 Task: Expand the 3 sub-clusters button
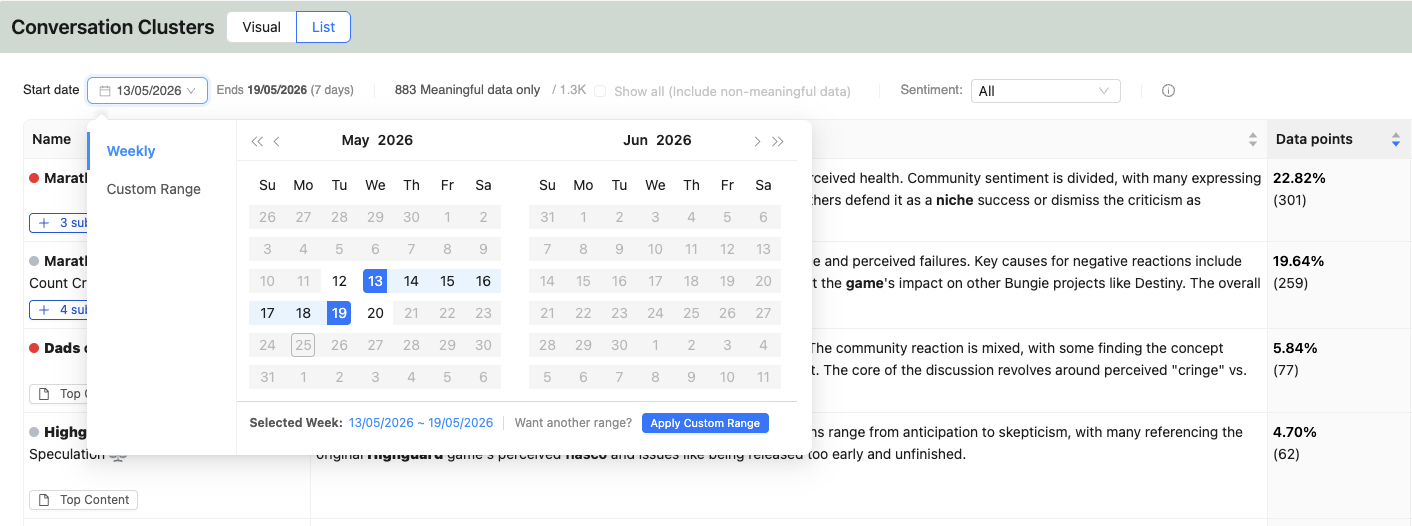coord(58,222)
